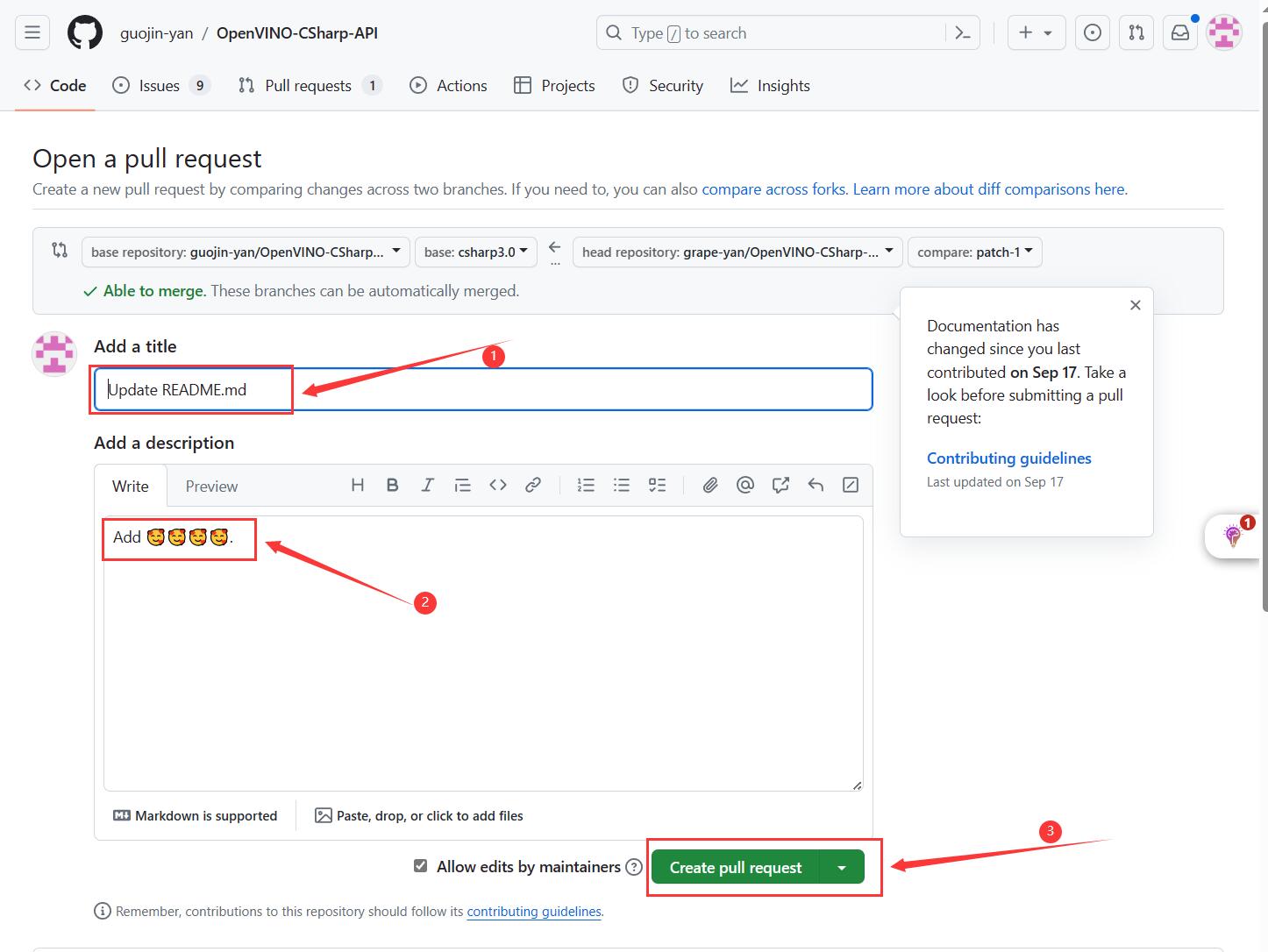Open the user avatar menu
The width and height of the screenshot is (1268, 952).
[1224, 32]
